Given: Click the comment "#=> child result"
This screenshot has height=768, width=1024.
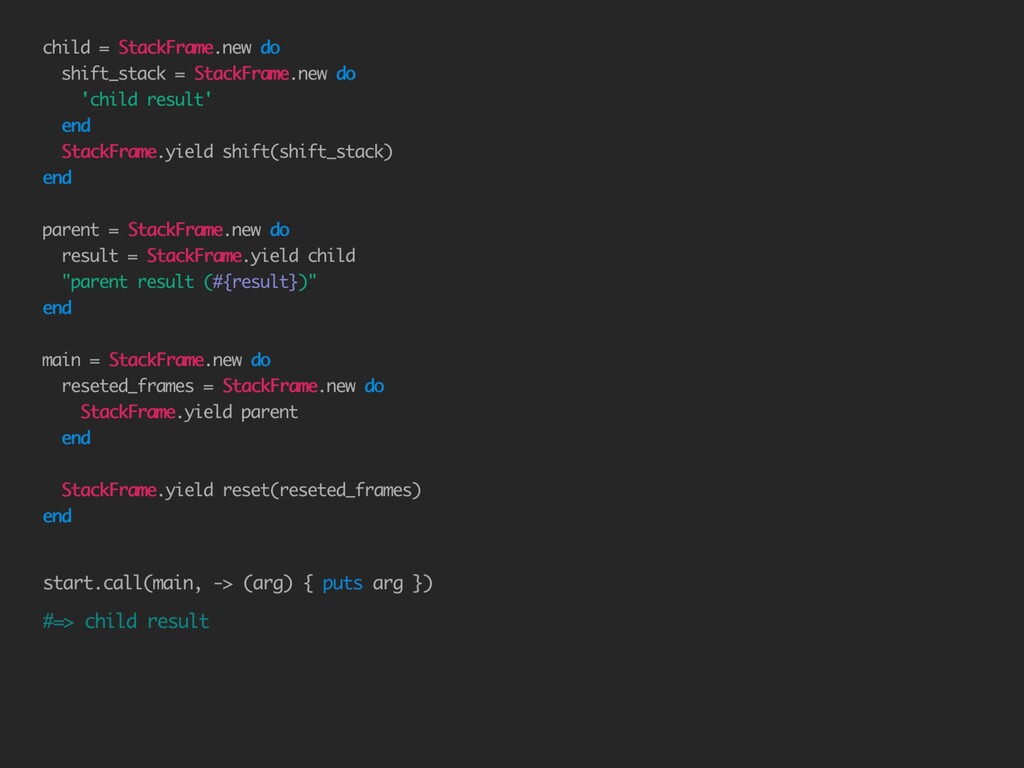Looking at the screenshot, I should pyautogui.click(x=126, y=621).
